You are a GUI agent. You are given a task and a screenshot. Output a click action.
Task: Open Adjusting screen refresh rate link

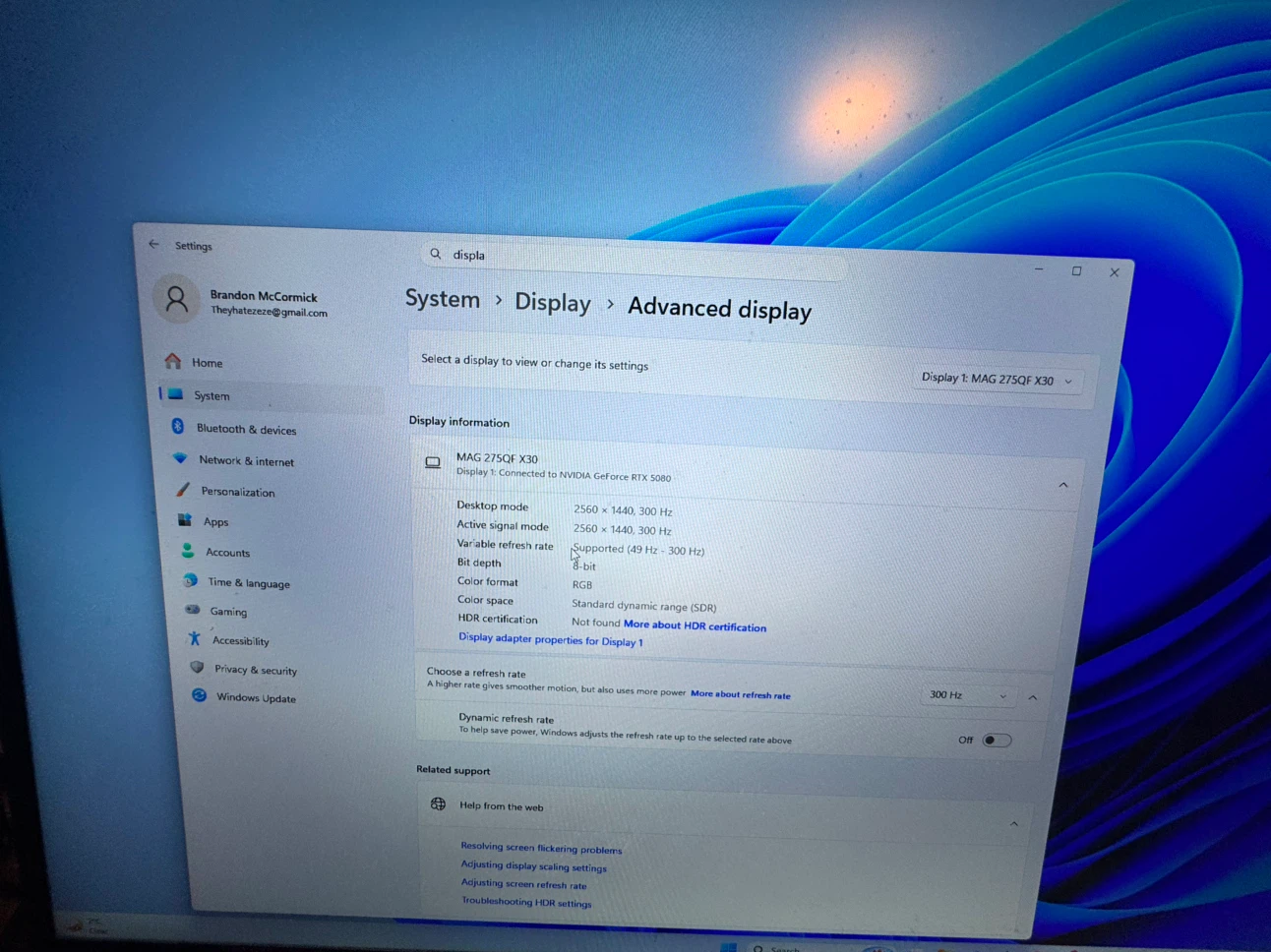[x=524, y=884]
